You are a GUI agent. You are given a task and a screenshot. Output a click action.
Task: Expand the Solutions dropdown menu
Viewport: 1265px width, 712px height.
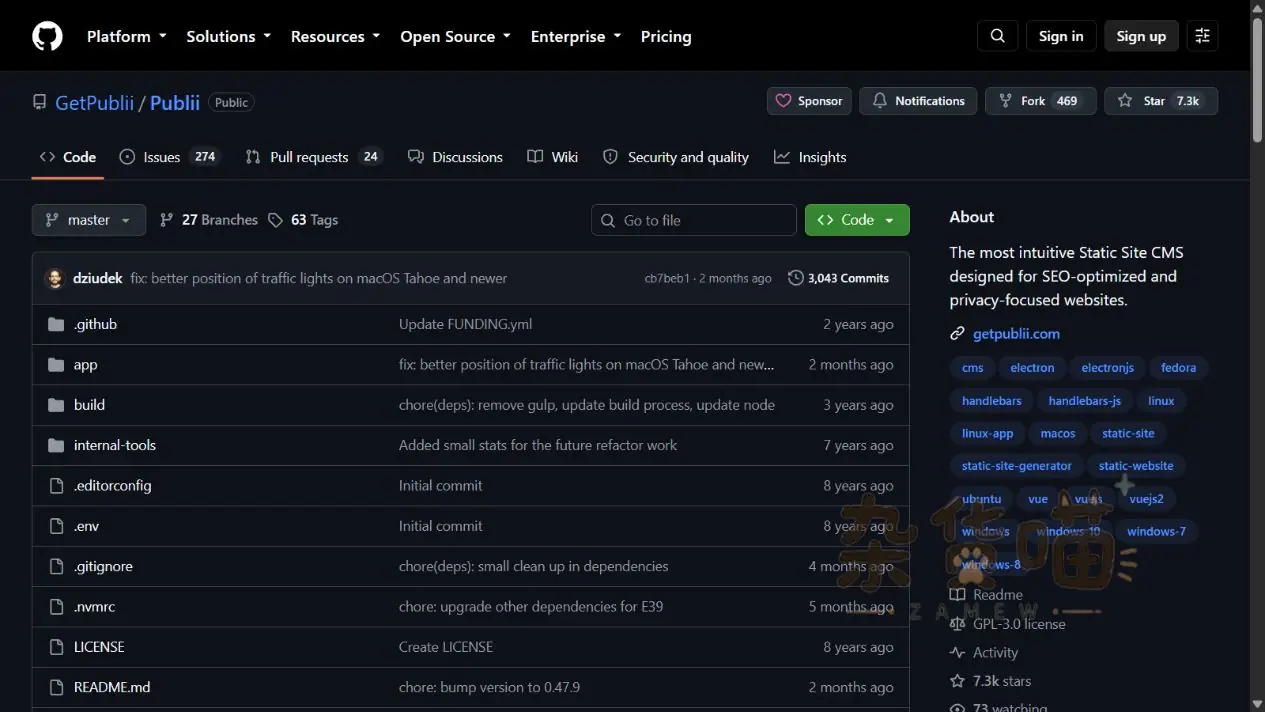(x=229, y=36)
